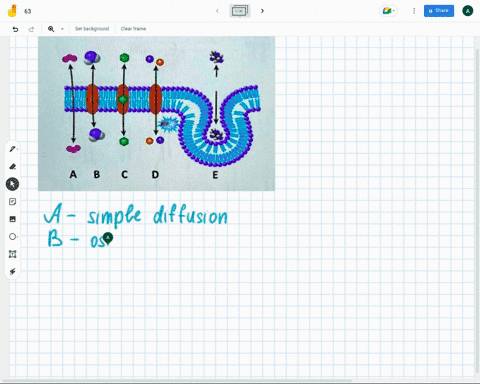The height and width of the screenshot is (384, 480).
Task: Click the label "A" in the diagram
Action: pos(73,174)
